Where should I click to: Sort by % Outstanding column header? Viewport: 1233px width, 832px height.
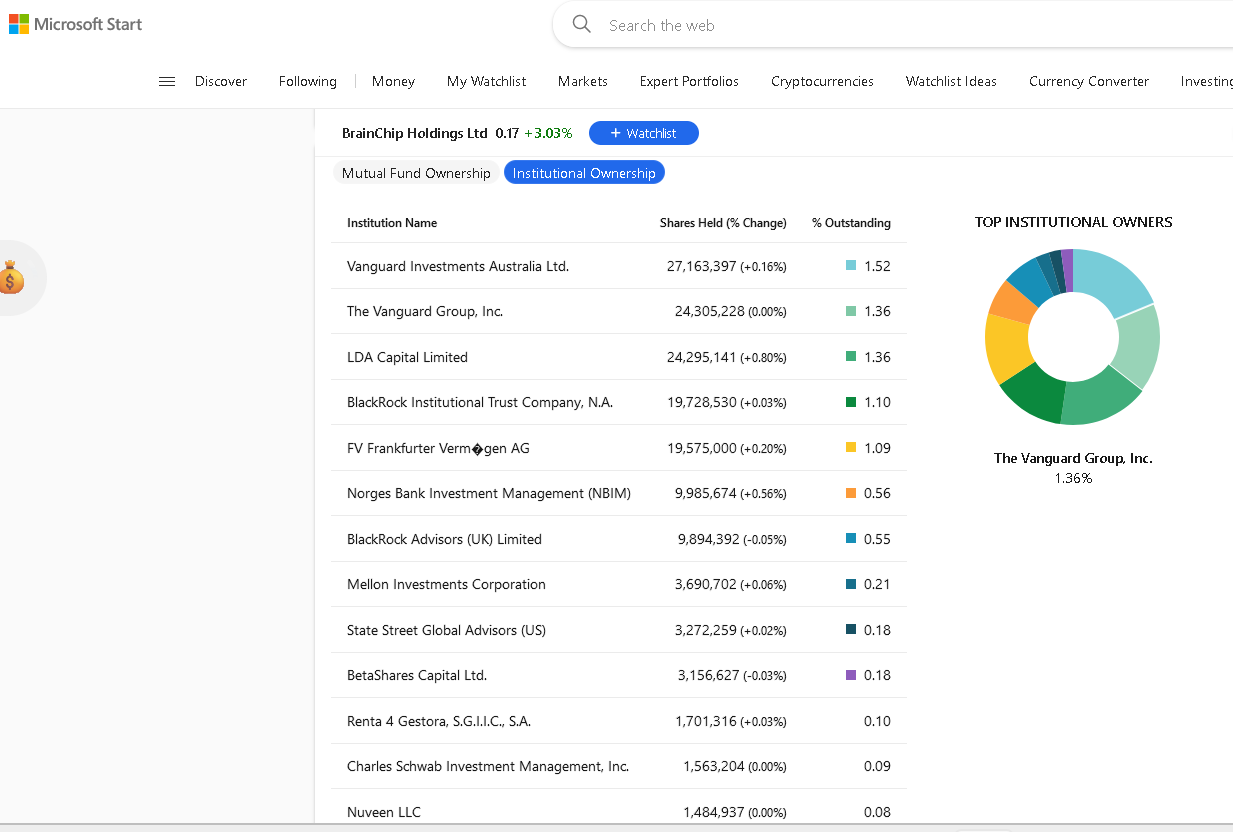(851, 223)
